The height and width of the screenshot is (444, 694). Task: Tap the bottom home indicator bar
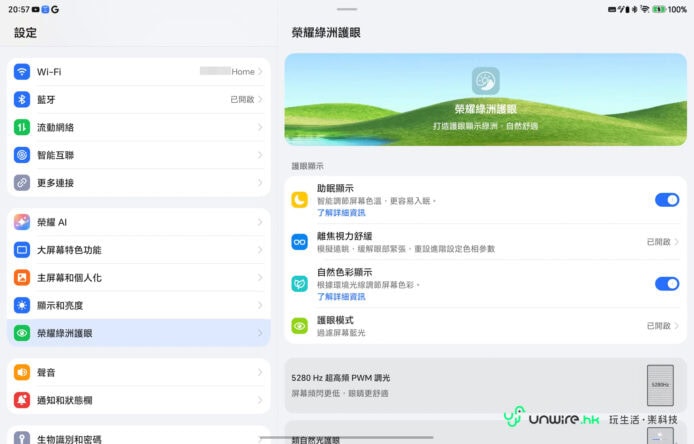click(347, 437)
